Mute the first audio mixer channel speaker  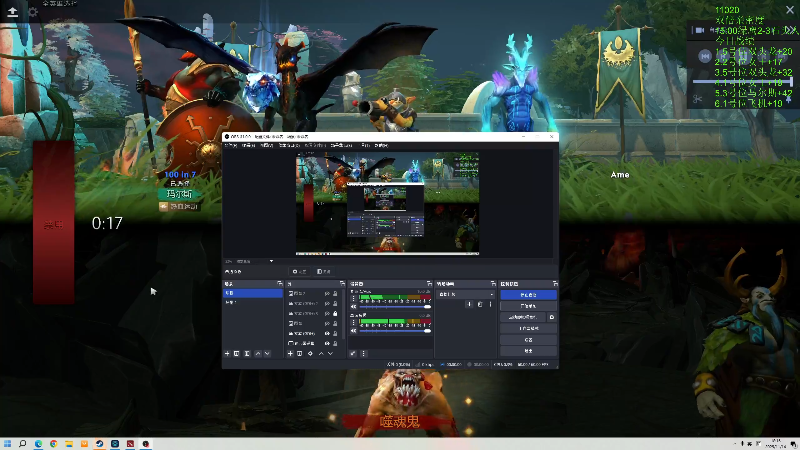[354, 307]
